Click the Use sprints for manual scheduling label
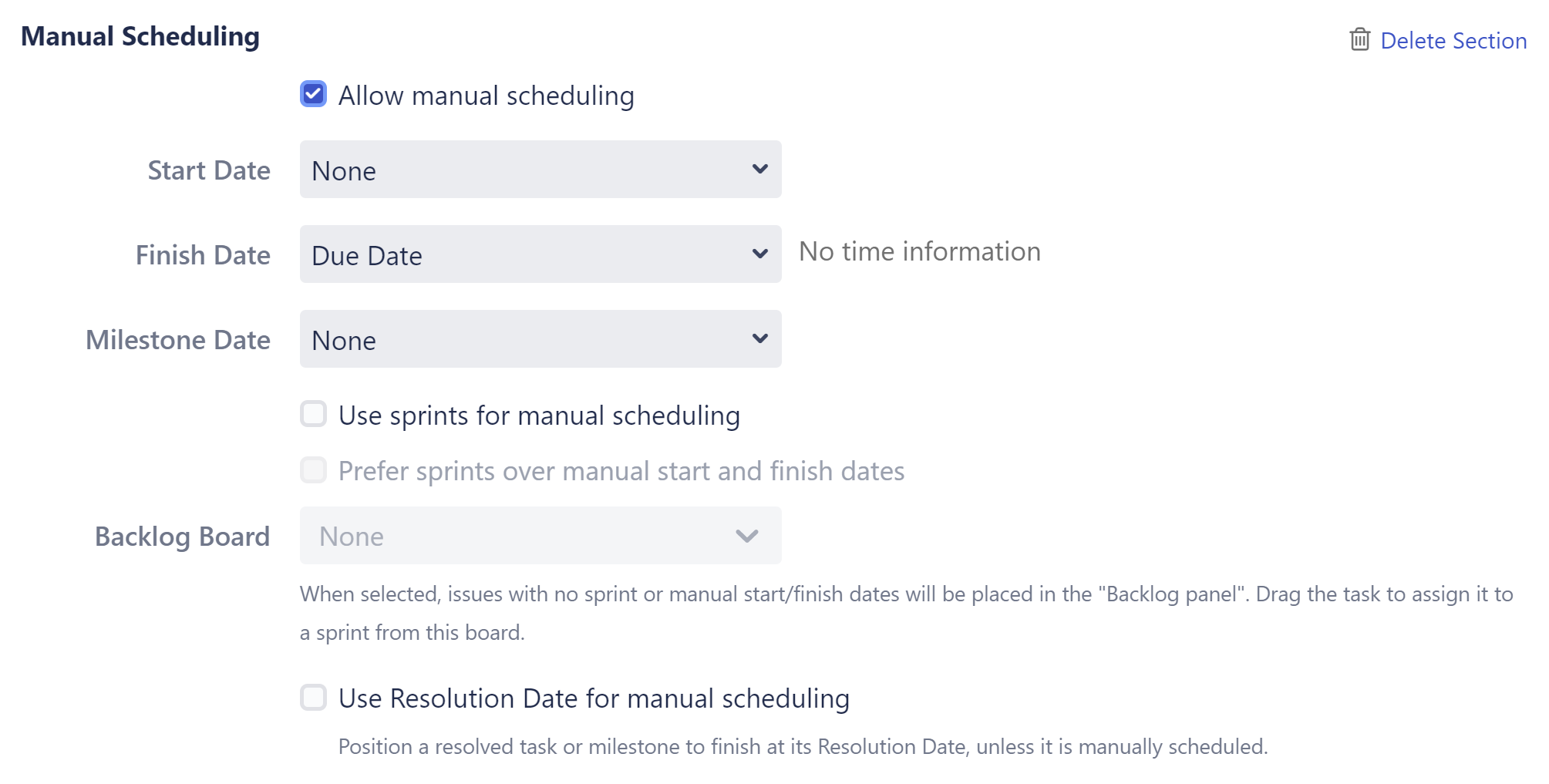Viewport: 1549px width, 784px height. click(538, 415)
